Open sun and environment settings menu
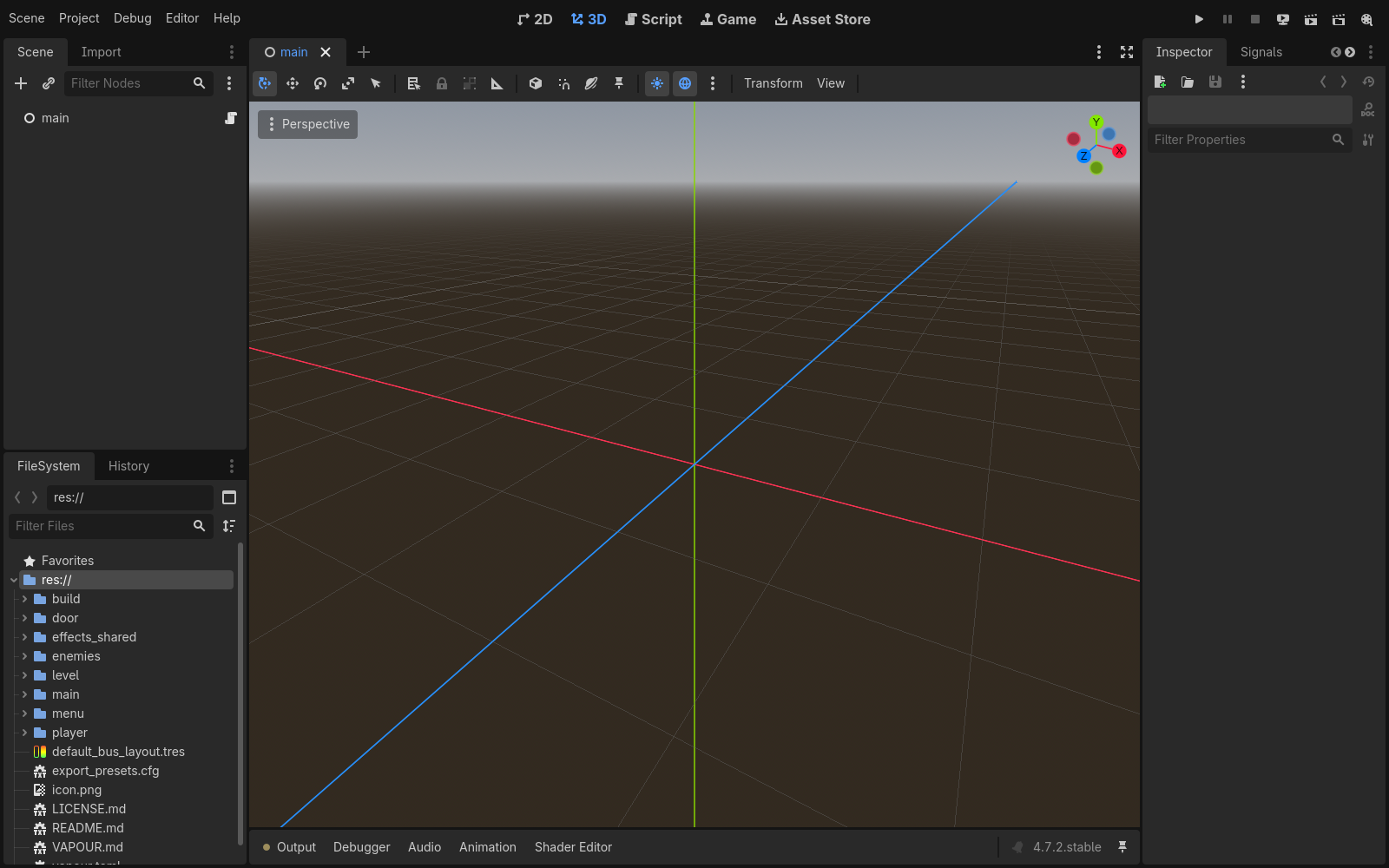Image resolution: width=1389 pixels, height=868 pixels. click(x=713, y=83)
